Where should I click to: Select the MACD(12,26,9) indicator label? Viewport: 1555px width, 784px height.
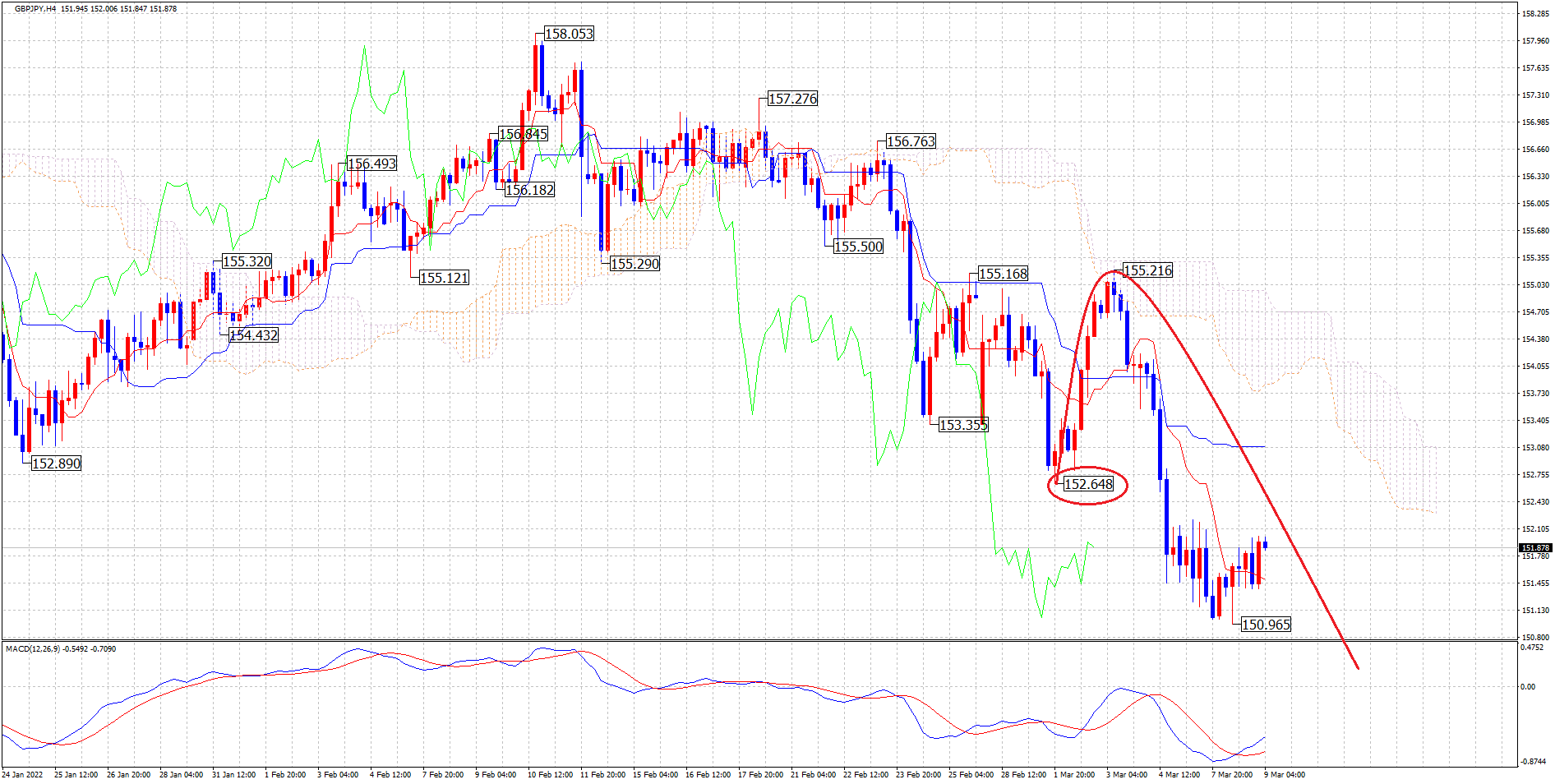[33, 649]
